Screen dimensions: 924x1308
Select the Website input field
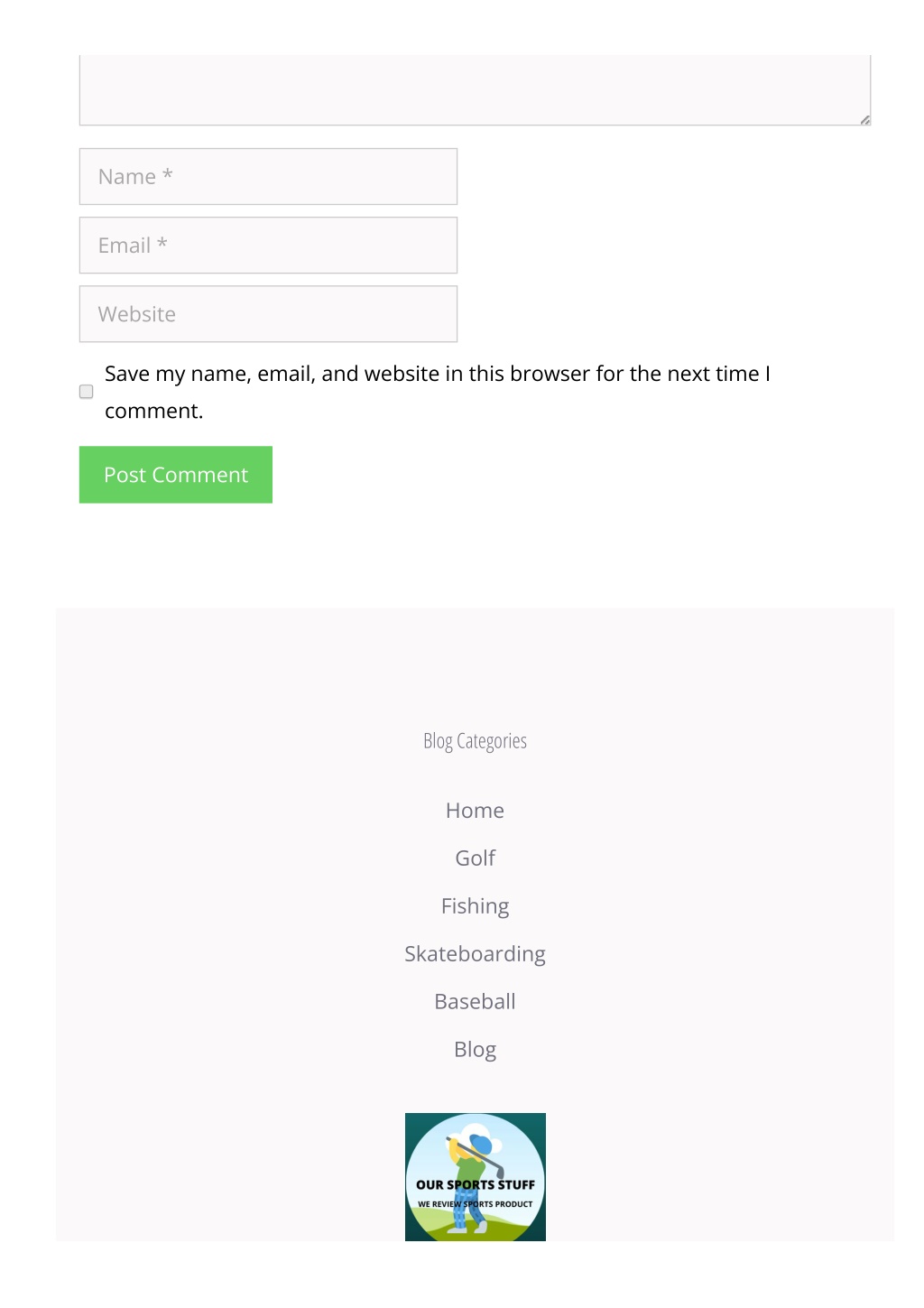click(268, 314)
